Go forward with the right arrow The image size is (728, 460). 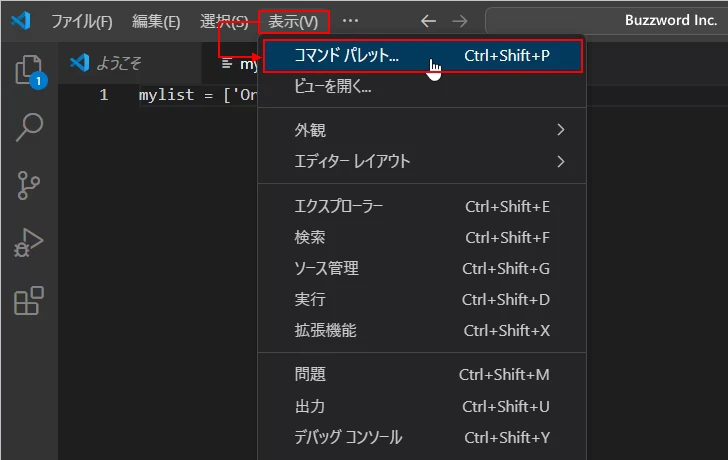460,21
